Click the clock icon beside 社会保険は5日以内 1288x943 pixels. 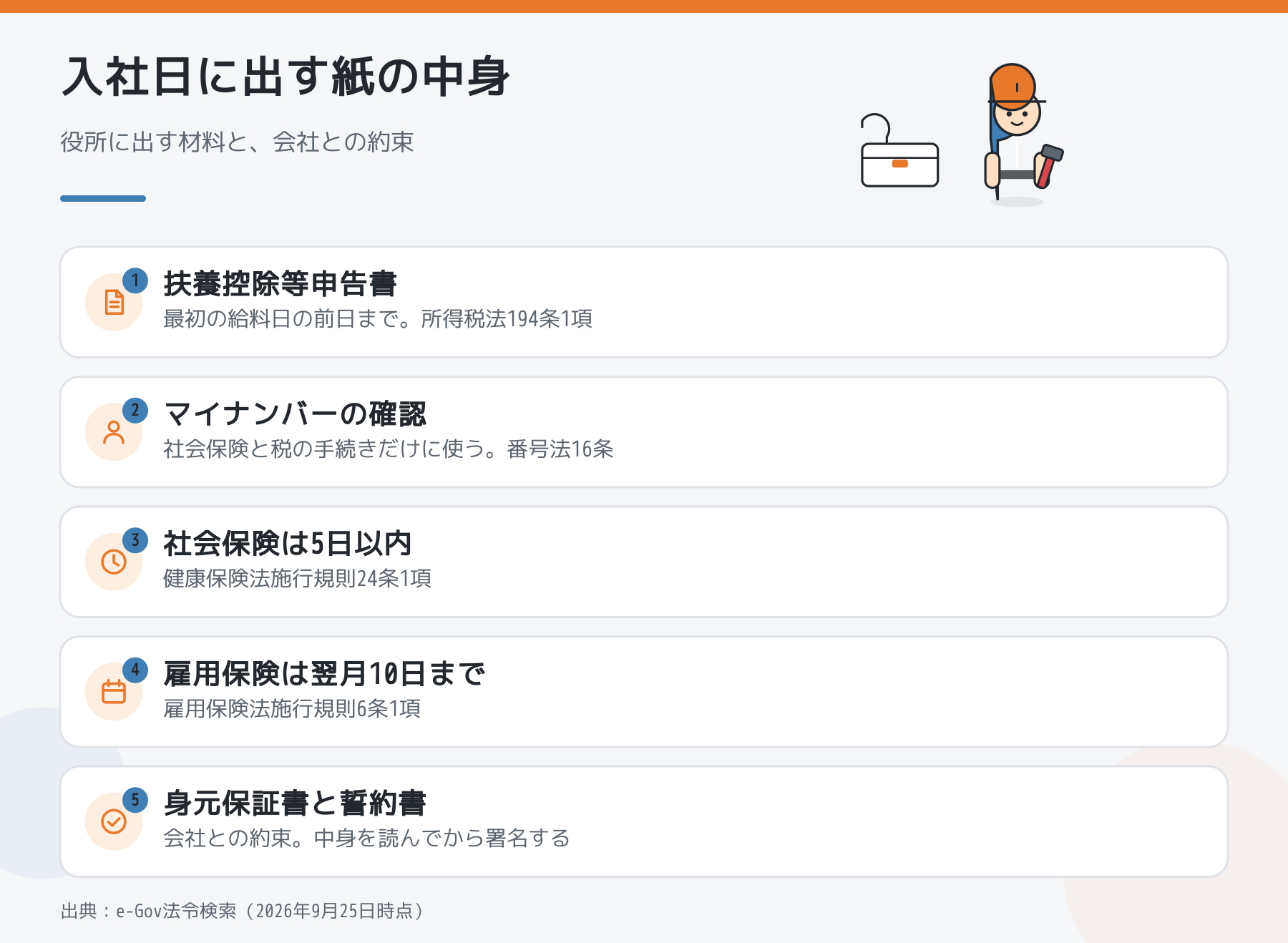[114, 562]
